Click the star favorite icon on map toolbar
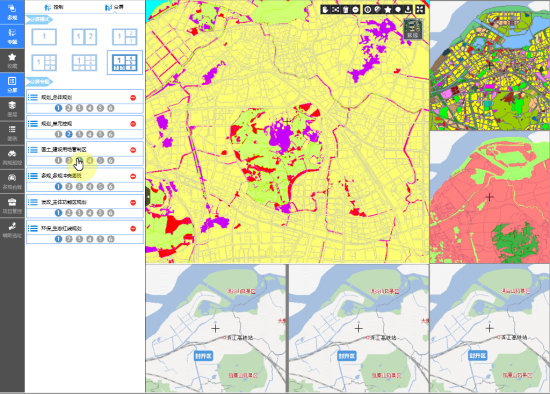Screen dimensions: 550x394 click(x=388, y=9)
